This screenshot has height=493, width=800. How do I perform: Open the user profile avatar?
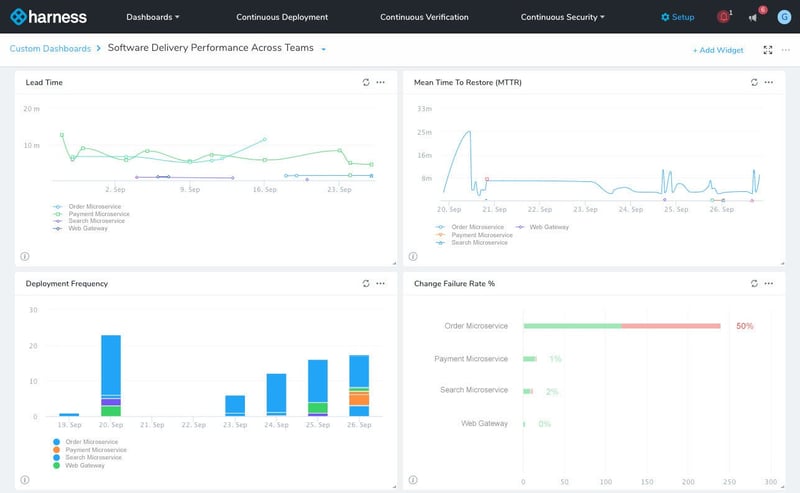coord(783,17)
